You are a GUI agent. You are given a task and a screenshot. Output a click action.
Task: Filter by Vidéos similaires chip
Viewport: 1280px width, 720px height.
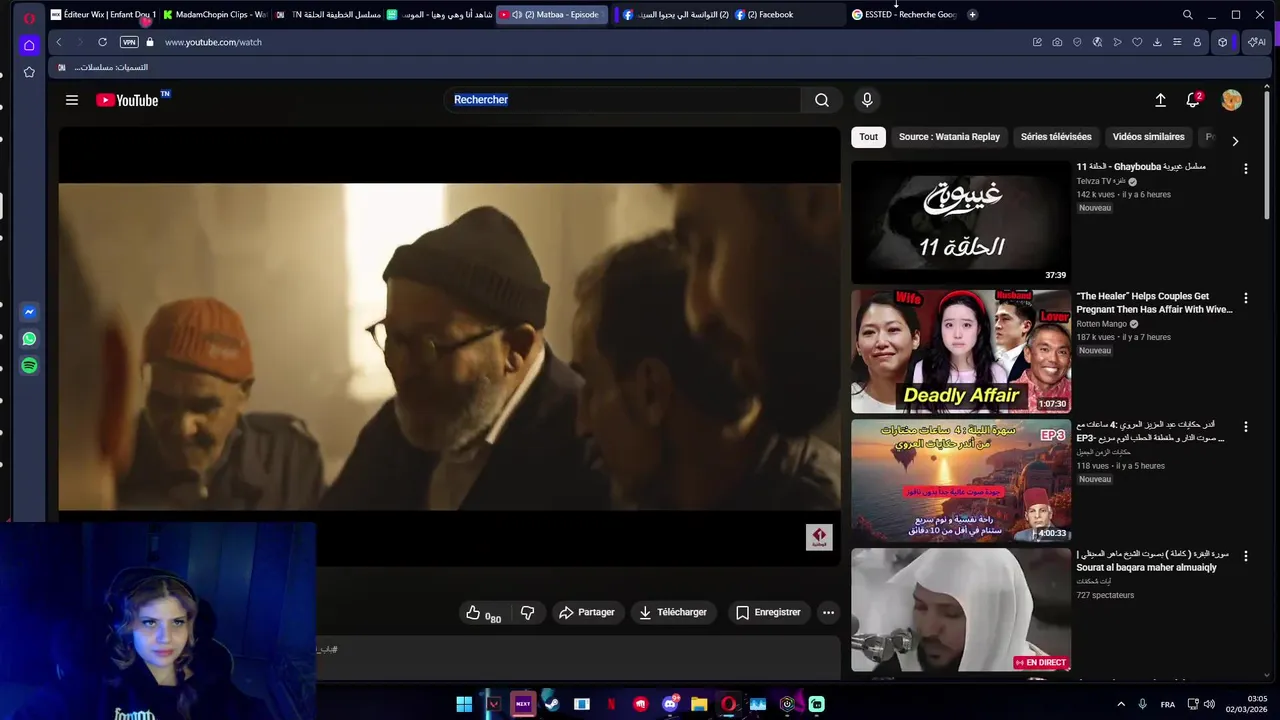click(x=1148, y=137)
